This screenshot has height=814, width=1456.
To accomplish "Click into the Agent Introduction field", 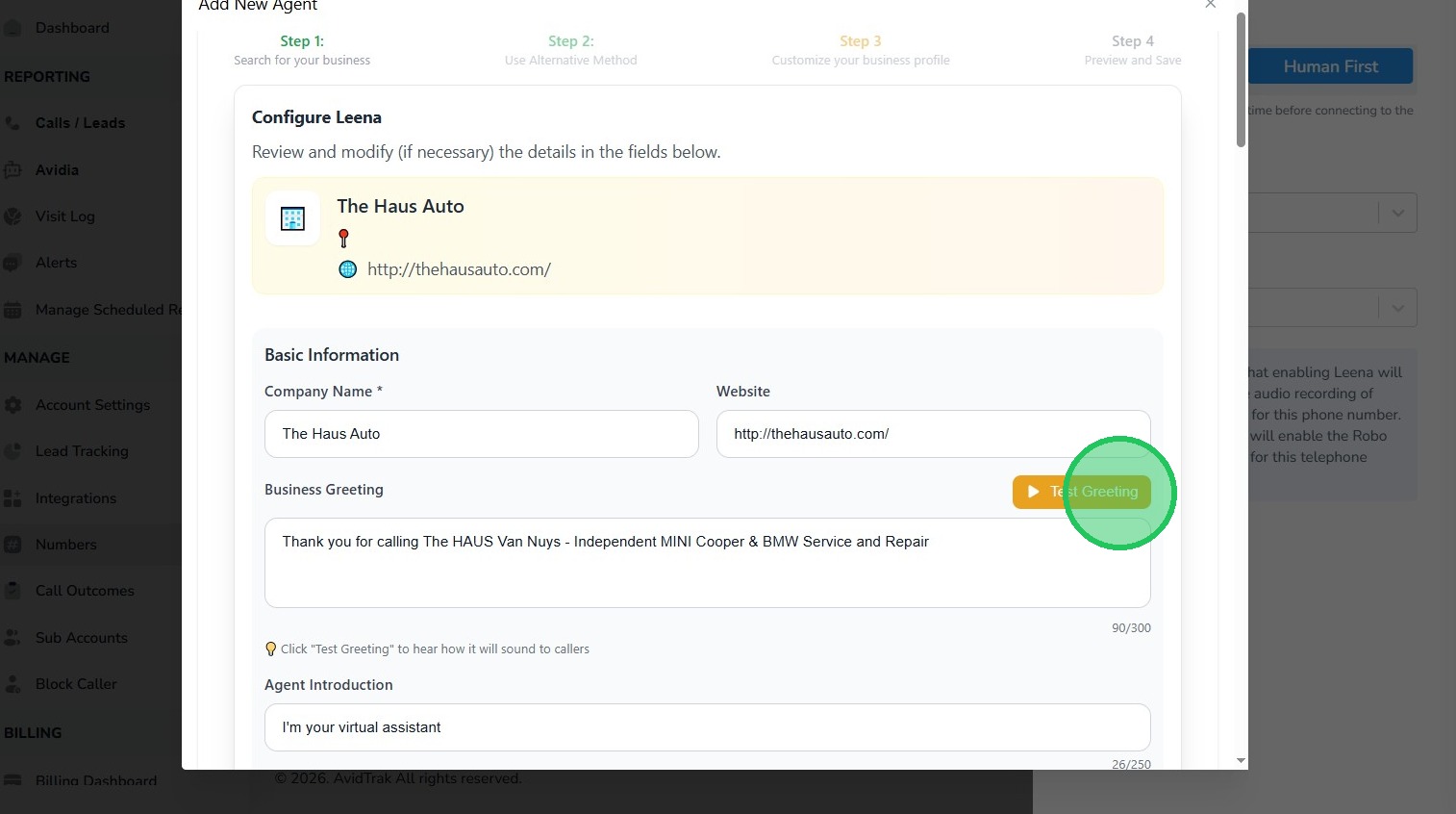I will pos(707,727).
